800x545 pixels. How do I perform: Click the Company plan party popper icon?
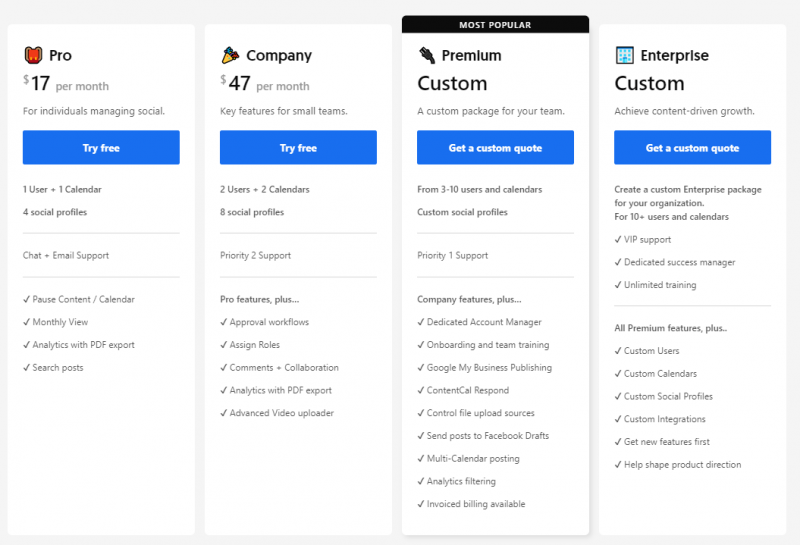click(230, 55)
